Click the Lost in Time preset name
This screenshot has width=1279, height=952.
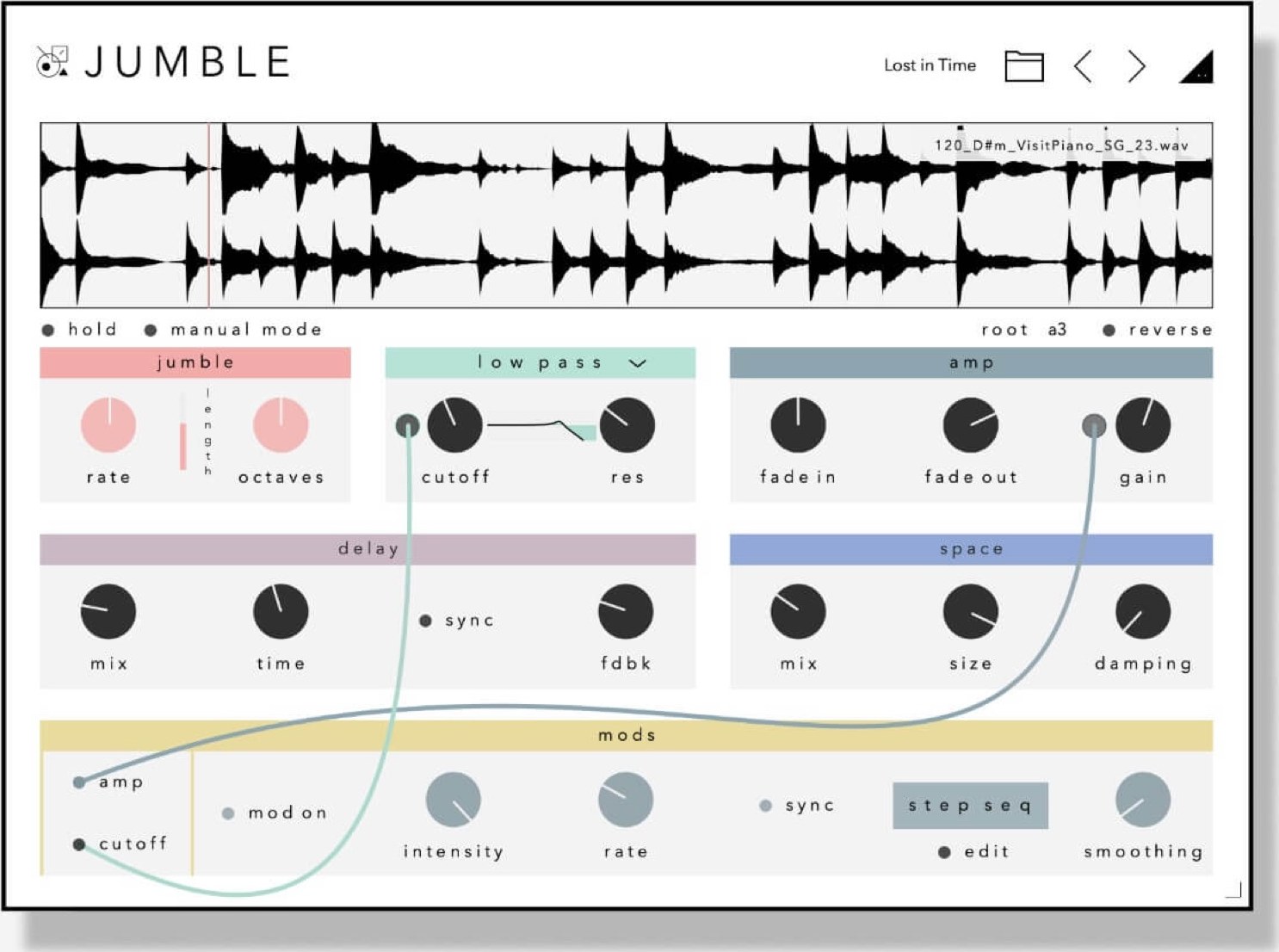(930, 65)
